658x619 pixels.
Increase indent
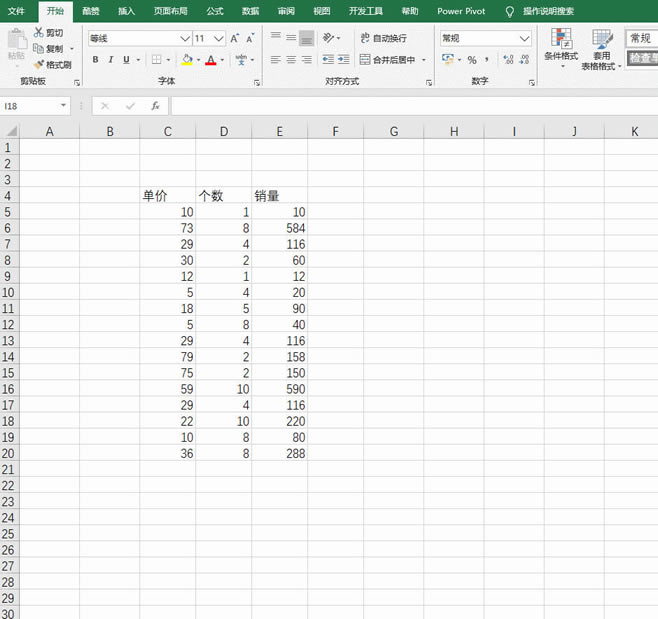click(343, 60)
